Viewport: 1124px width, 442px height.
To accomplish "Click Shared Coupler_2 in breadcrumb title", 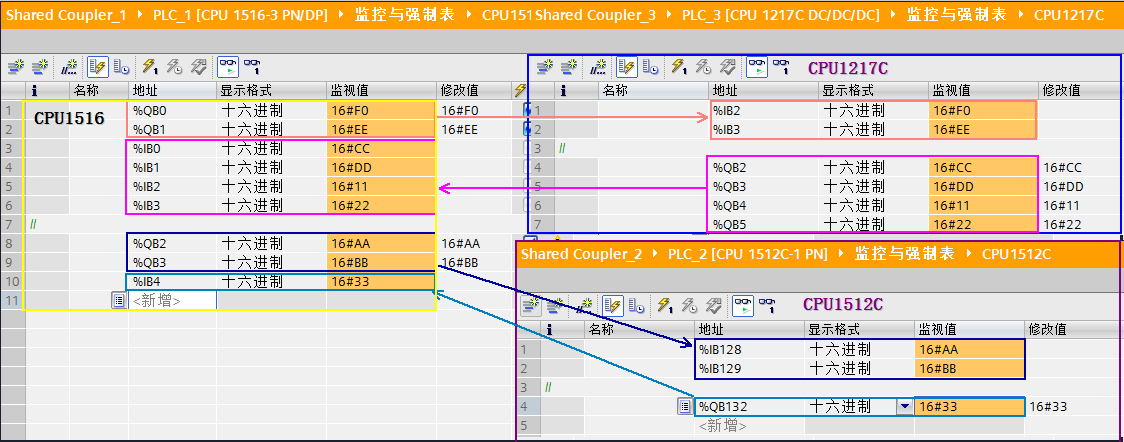I will point(581,254).
